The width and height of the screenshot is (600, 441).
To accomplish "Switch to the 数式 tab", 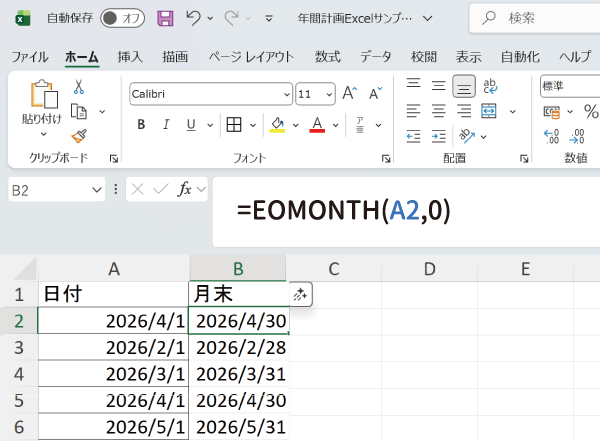I will 327,56.
